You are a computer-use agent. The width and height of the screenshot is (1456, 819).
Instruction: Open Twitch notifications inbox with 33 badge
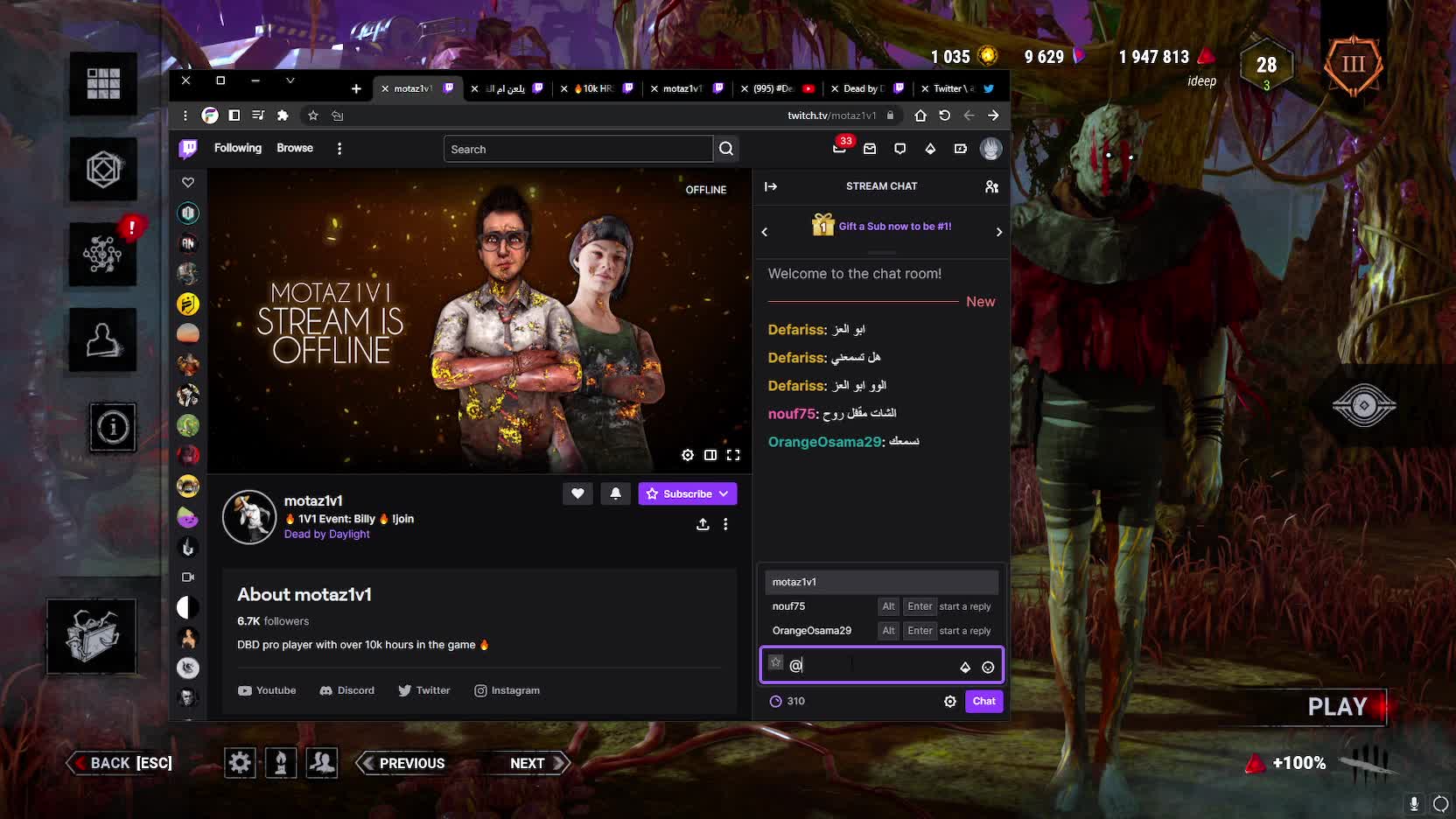coord(840,148)
